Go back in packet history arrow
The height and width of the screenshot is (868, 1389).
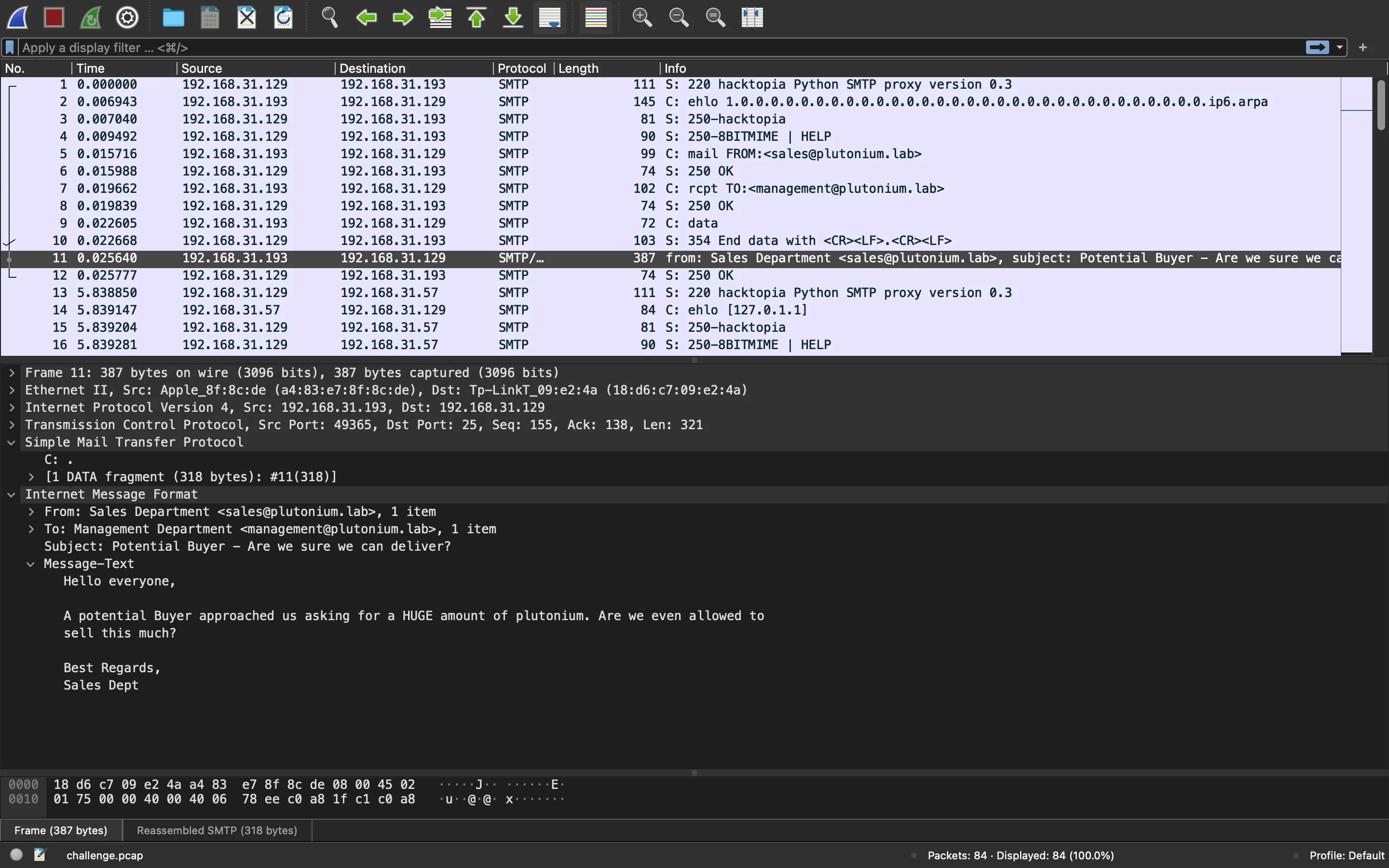click(366, 17)
